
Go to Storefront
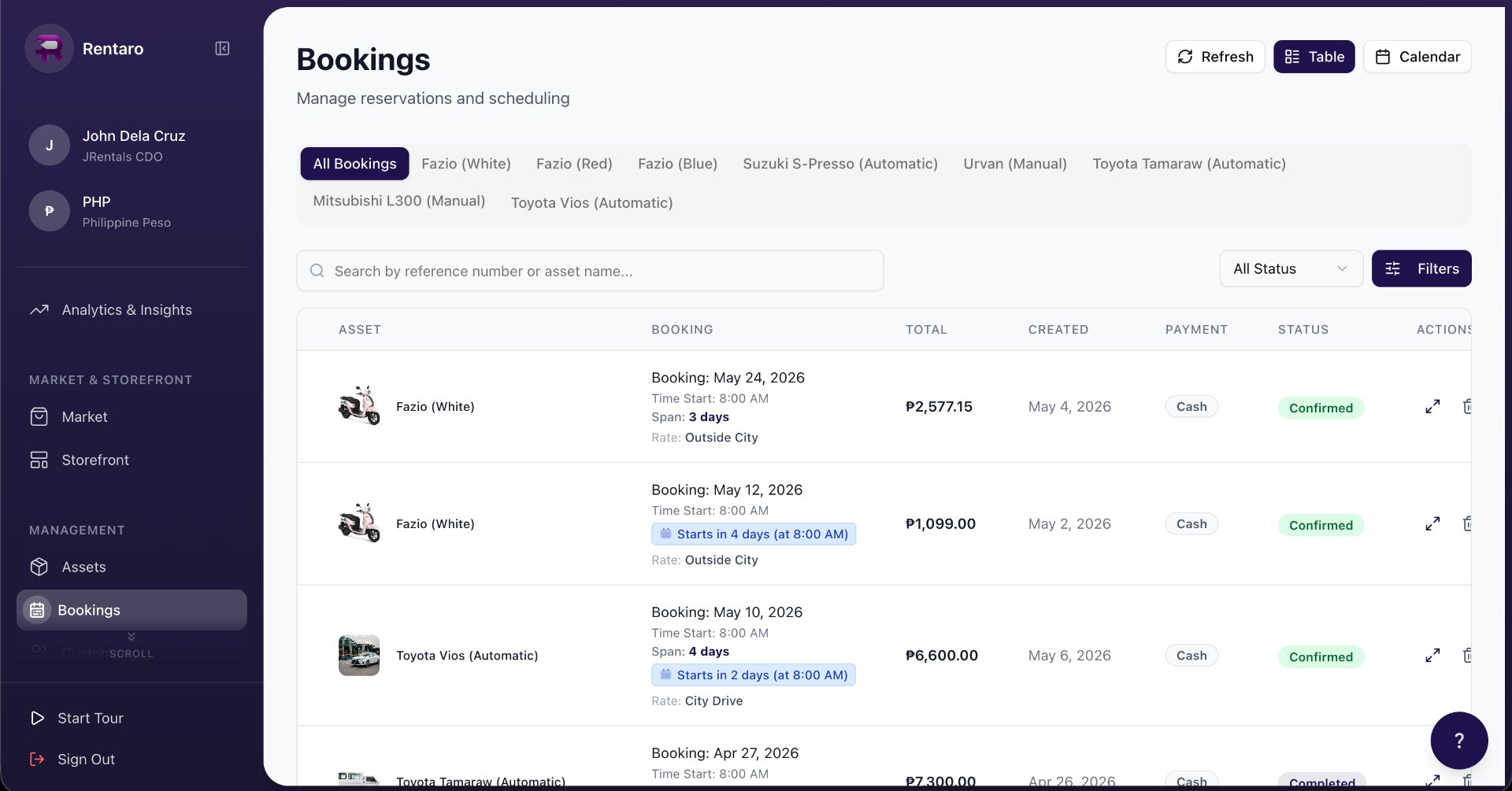coord(95,460)
